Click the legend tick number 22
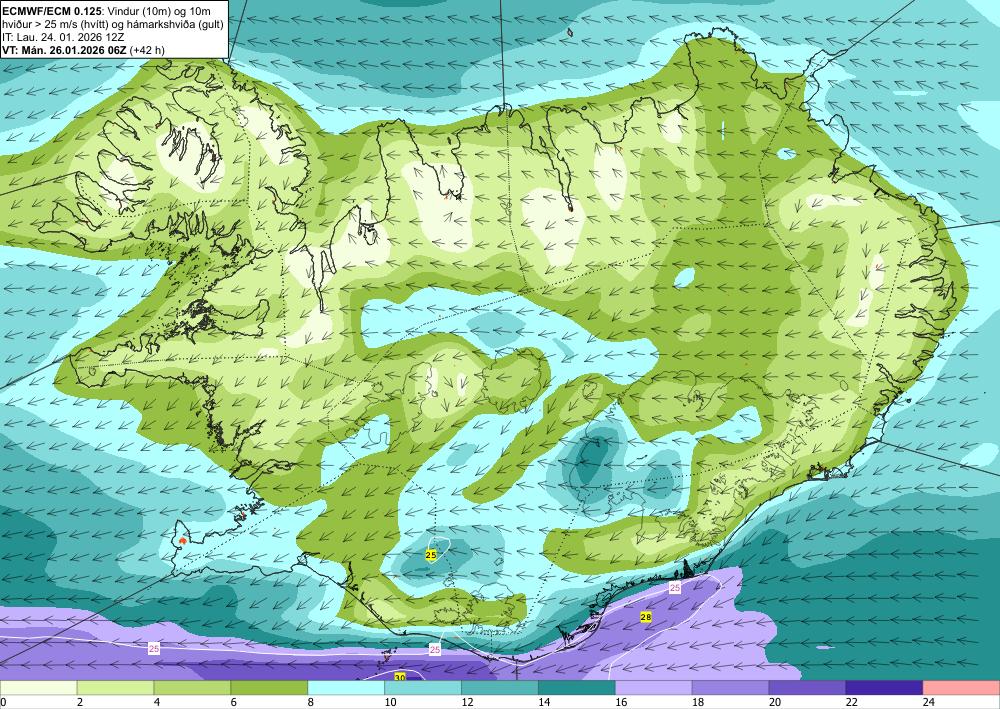Image resolution: width=1000 pixels, height=709 pixels. click(851, 702)
